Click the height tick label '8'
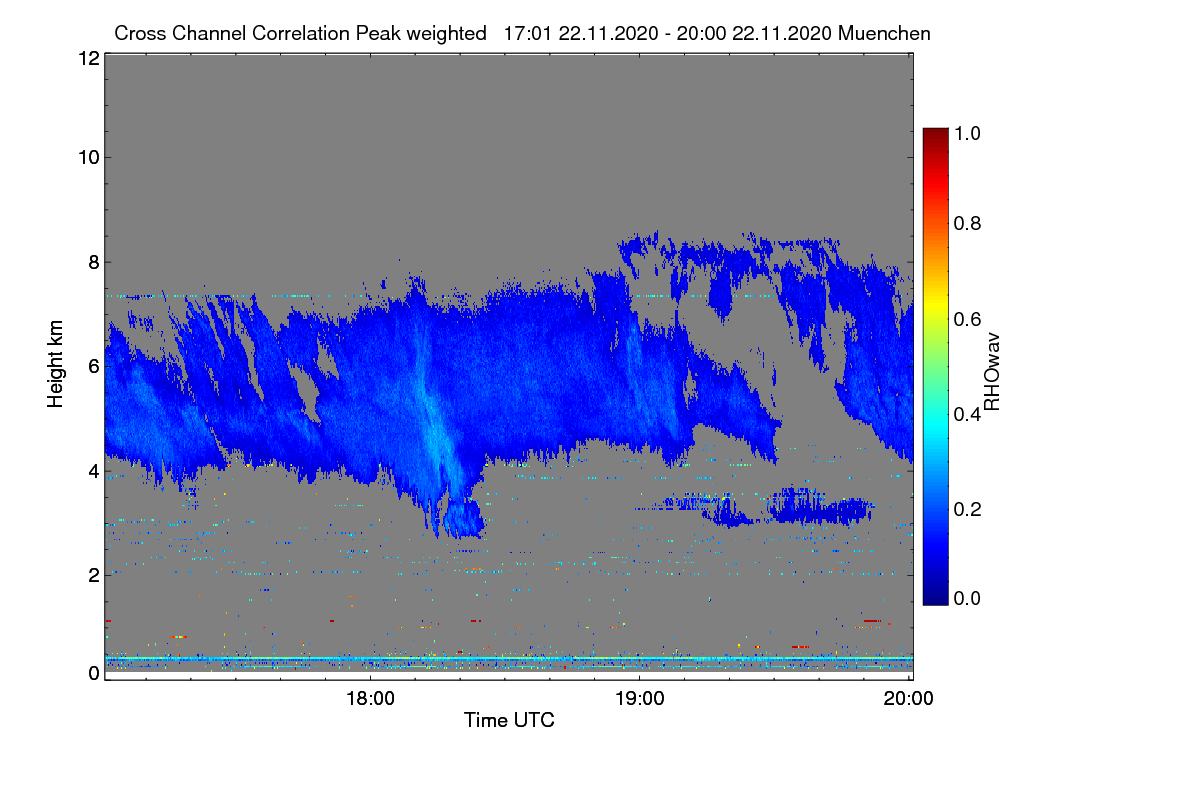This screenshot has width=1200, height=800. tap(93, 262)
